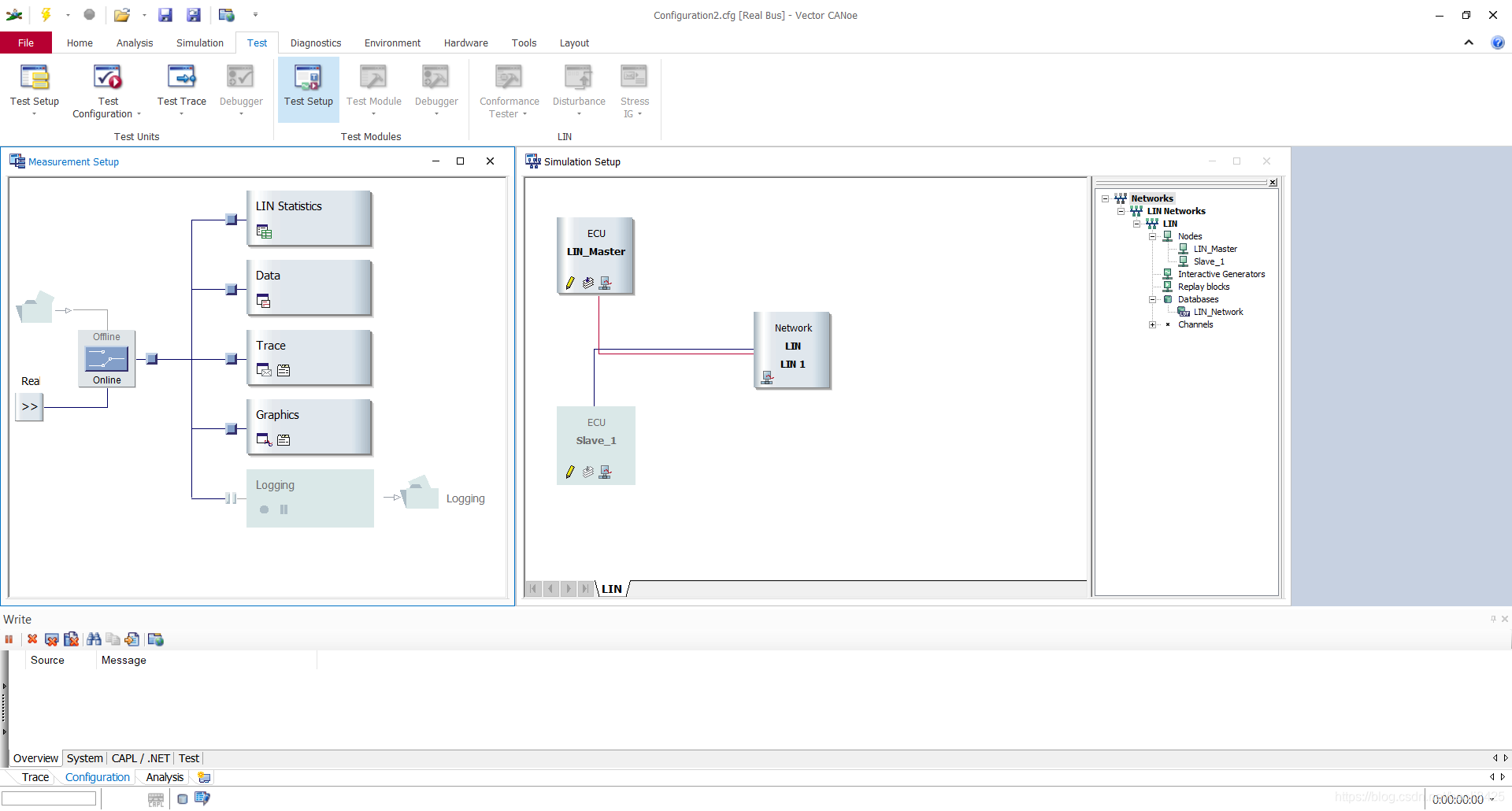Open Test Trace window from ribbon

point(182,89)
